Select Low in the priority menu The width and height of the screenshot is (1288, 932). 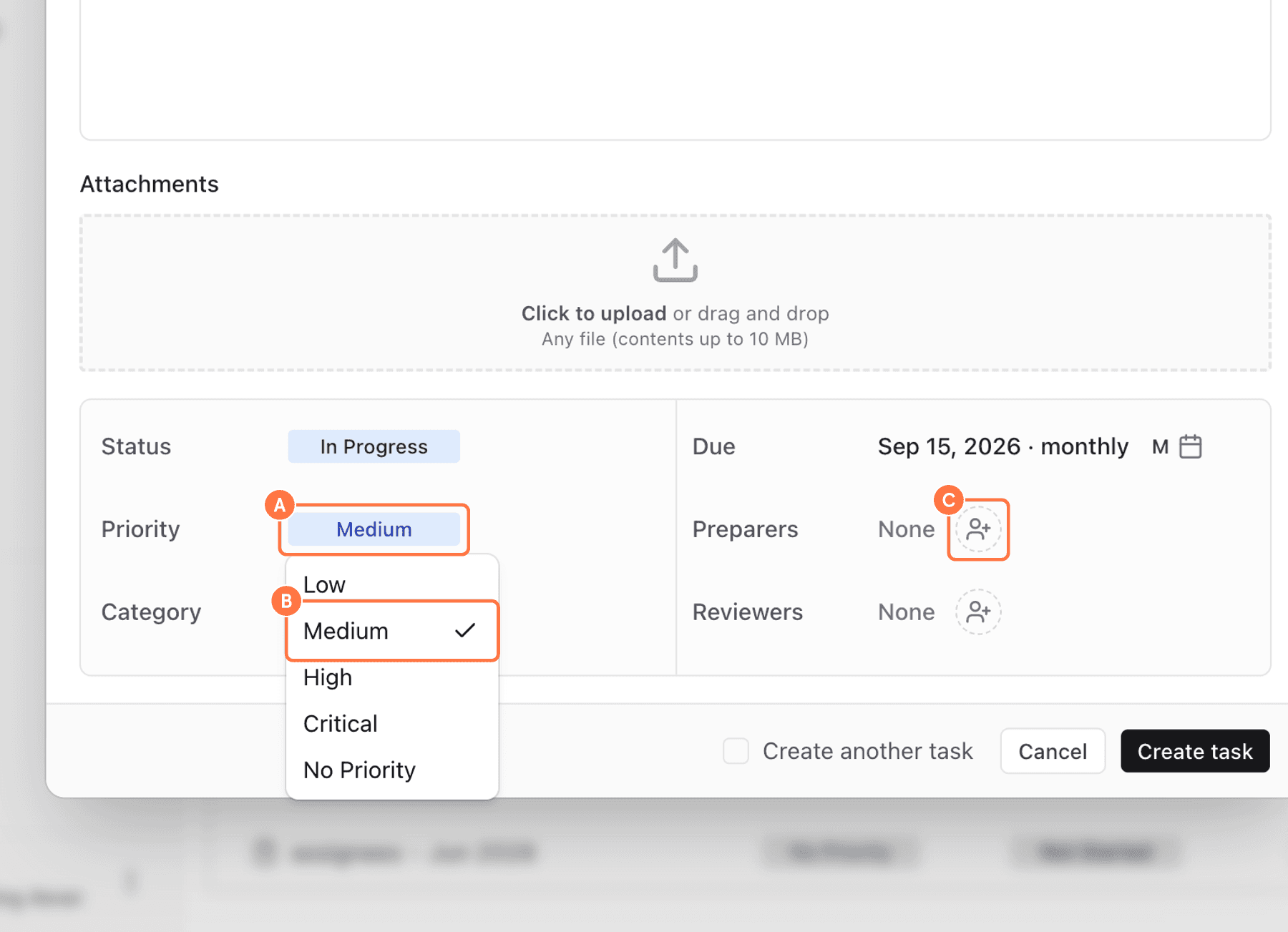click(391, 584)
